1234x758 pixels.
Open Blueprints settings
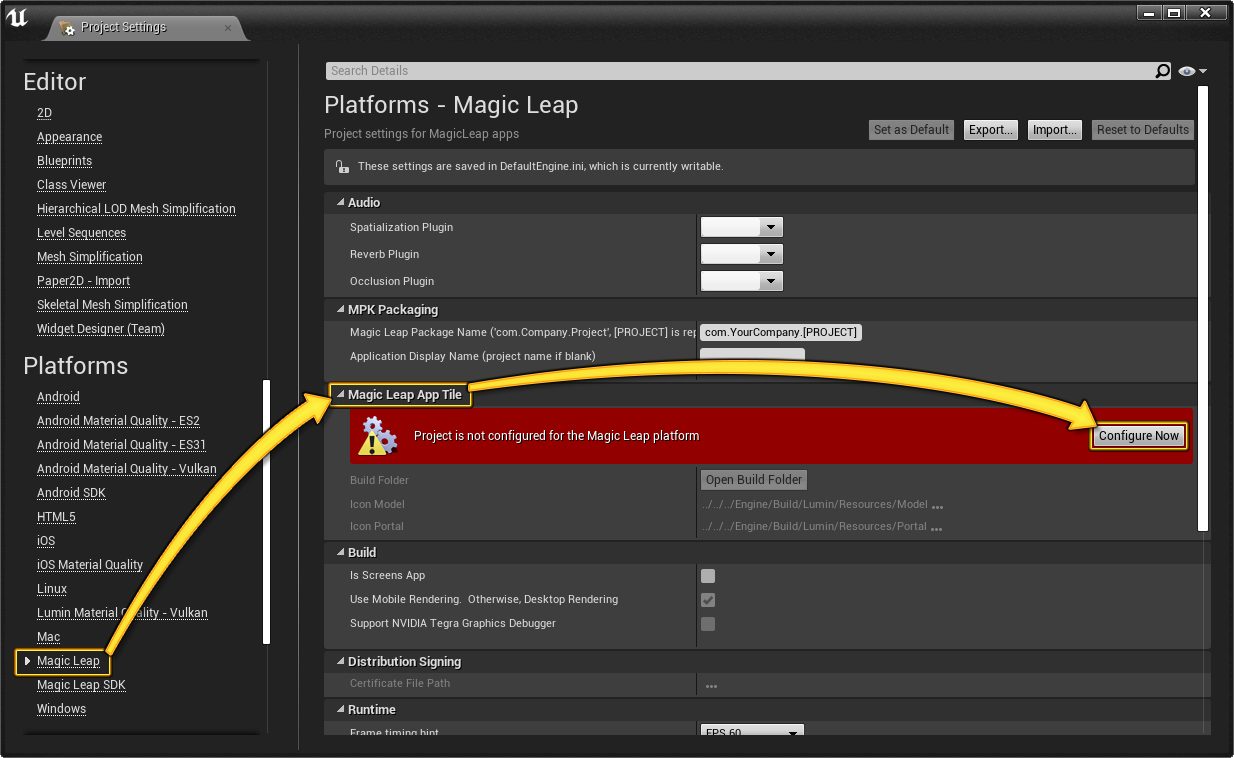(x=64, y=161)
